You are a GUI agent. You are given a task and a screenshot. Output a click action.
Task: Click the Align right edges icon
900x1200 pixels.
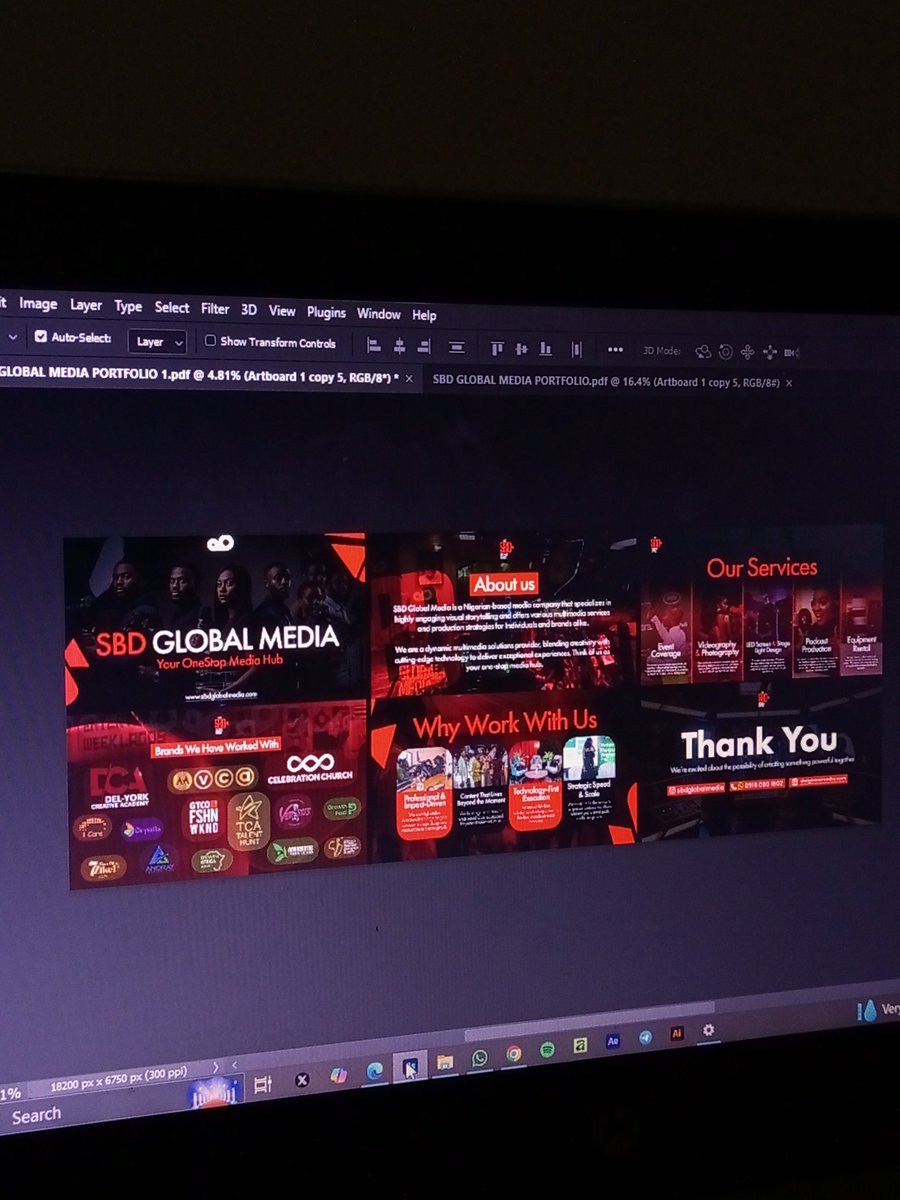424,347
